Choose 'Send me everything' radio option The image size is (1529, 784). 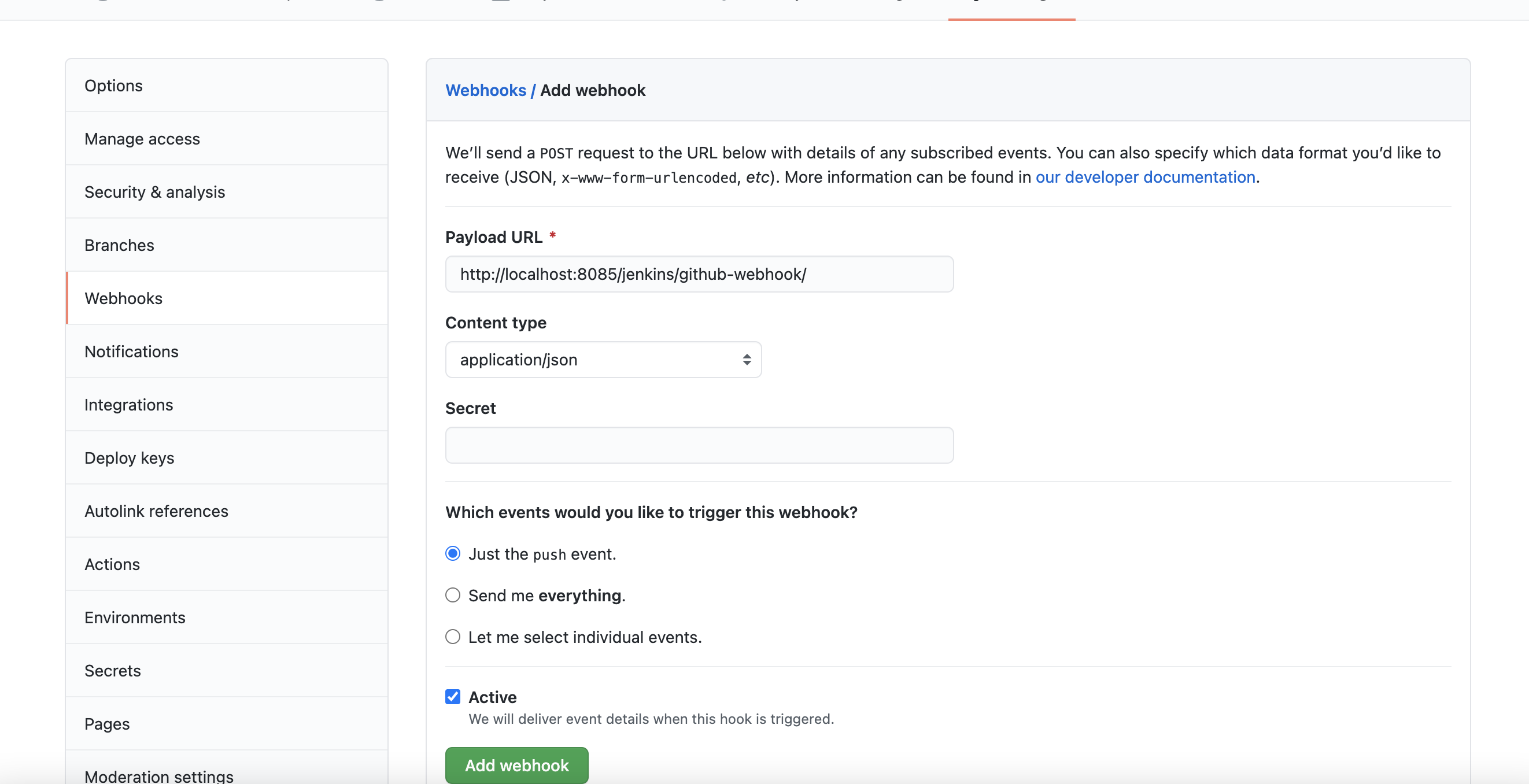point(453,596)
